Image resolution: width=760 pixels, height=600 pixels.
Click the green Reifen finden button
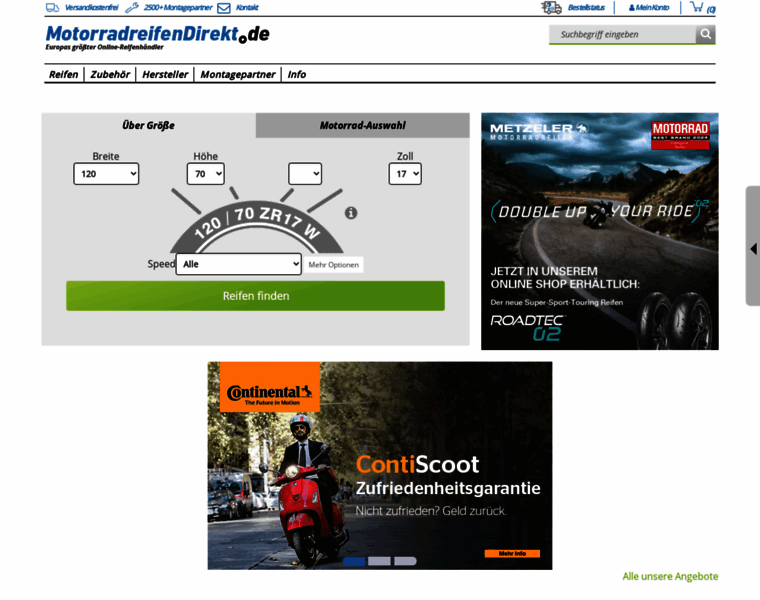255,296
